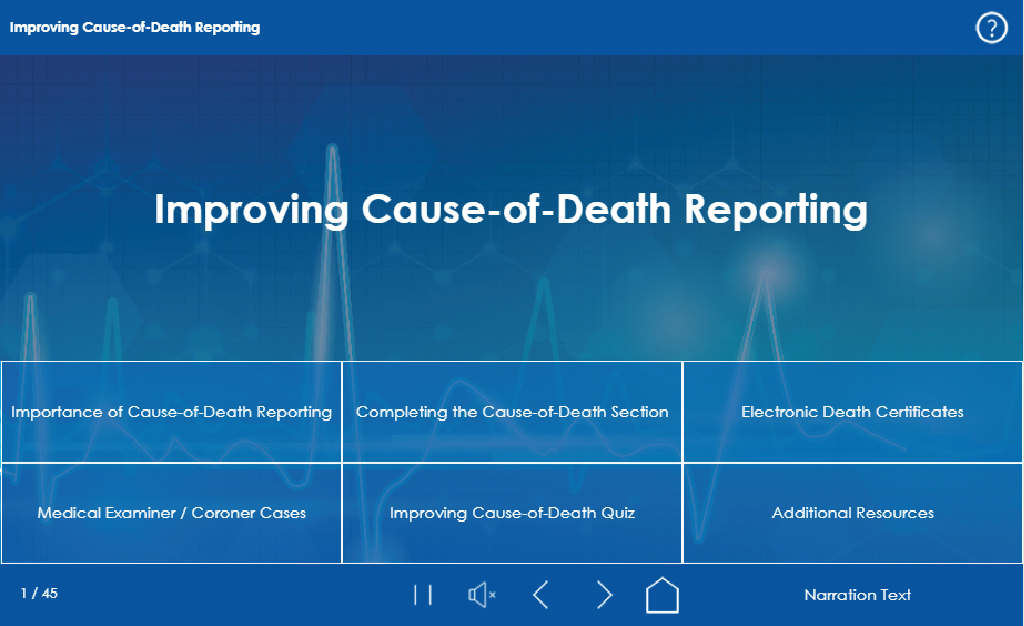The width and height of the screenshot is (1024, 626).
Task: Open the Additional Resources section
Action: click(x=852, y=512)
